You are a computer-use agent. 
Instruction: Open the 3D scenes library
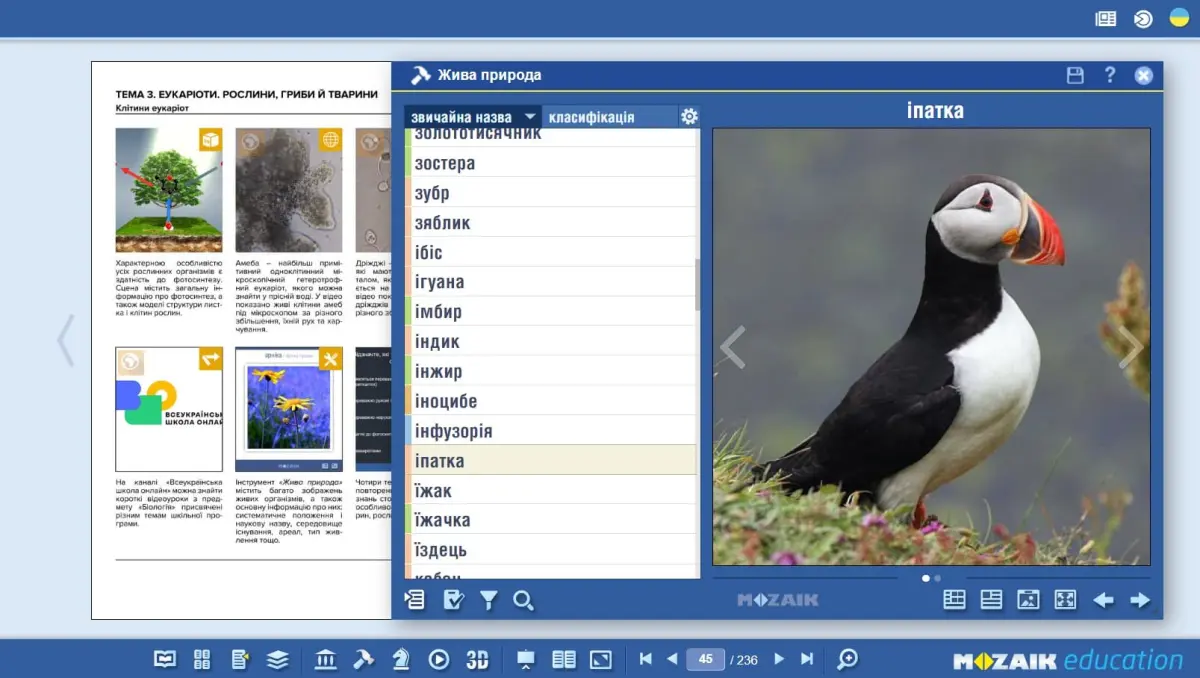click(x=477, y=660)
